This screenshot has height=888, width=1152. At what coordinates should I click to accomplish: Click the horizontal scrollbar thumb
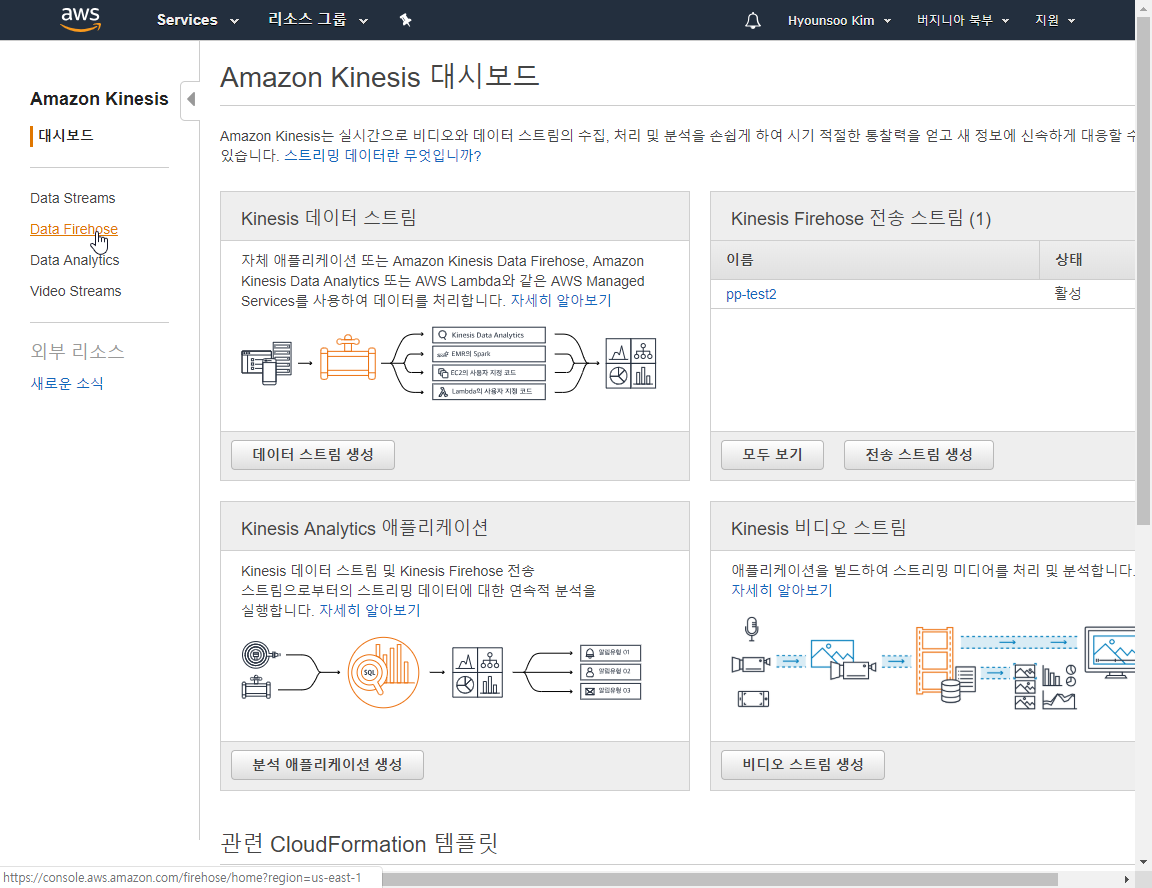[x=720, y=879]
